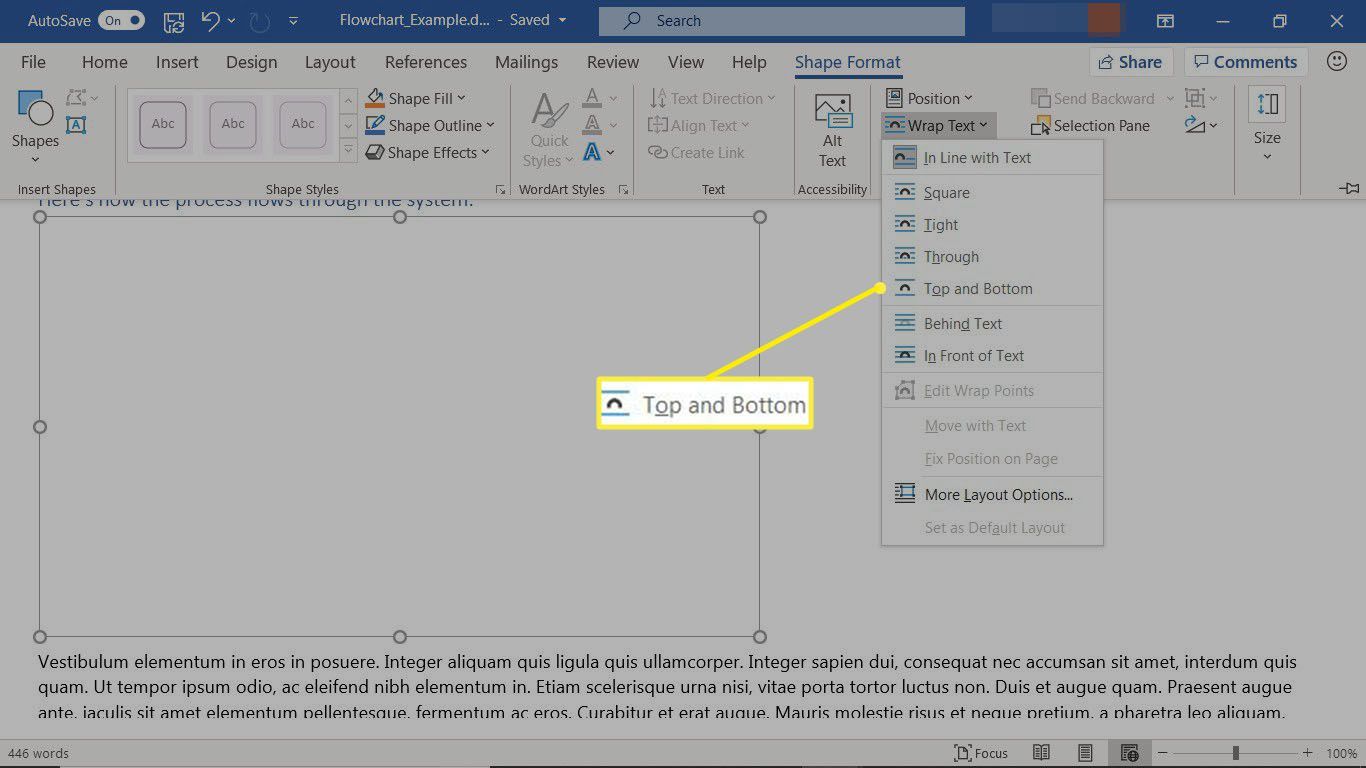Click the Redo icon
Screen dimensions: 1366x768
pyautogui.click(x=260, y=20)
